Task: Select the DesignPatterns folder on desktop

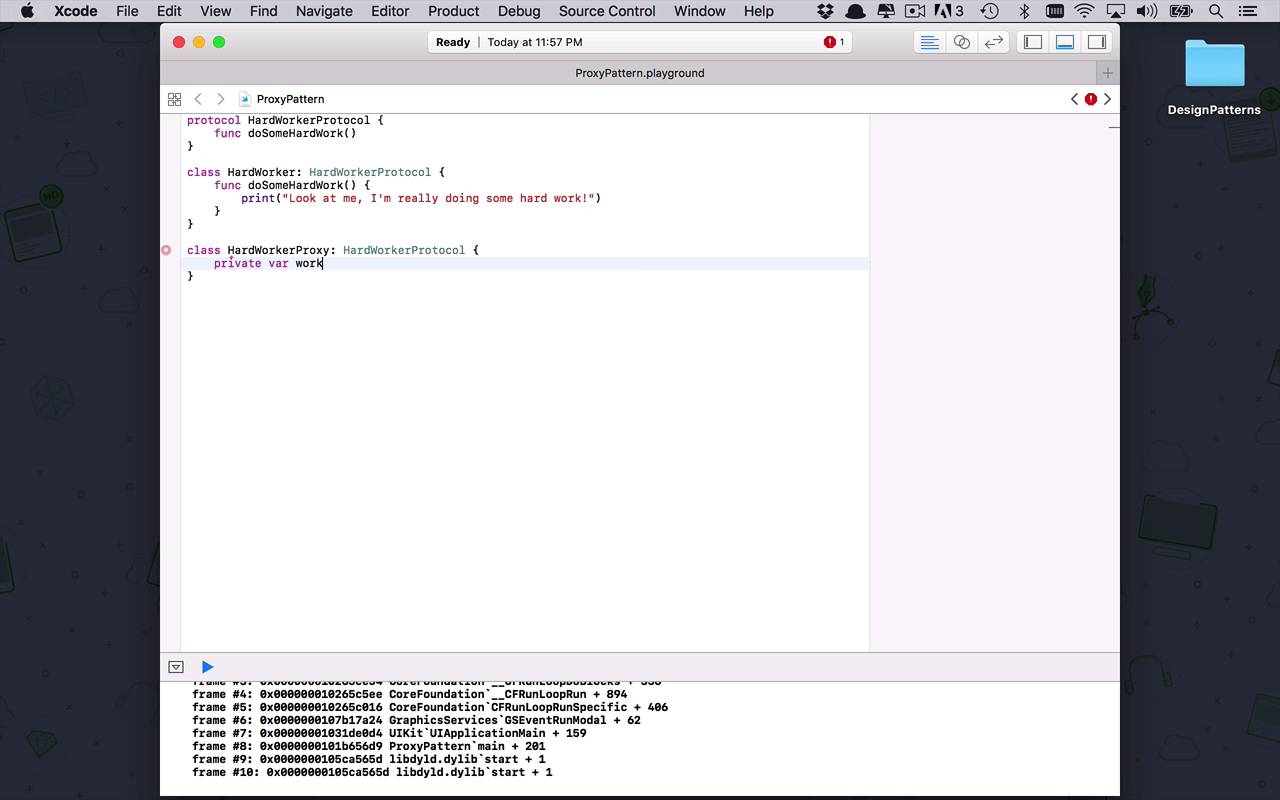Action: (1214, 77)
